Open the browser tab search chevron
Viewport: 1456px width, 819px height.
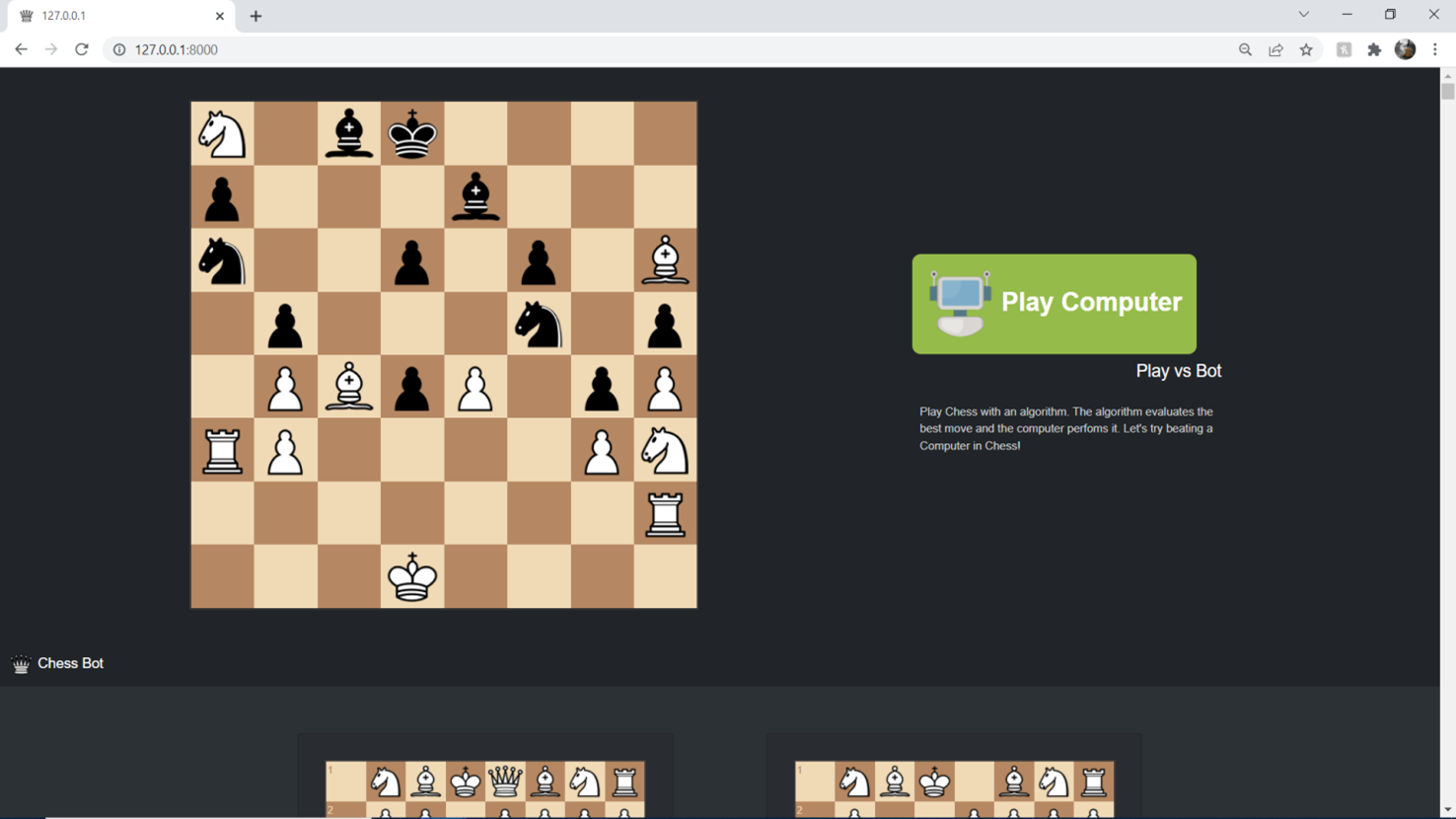(1303, 15)
